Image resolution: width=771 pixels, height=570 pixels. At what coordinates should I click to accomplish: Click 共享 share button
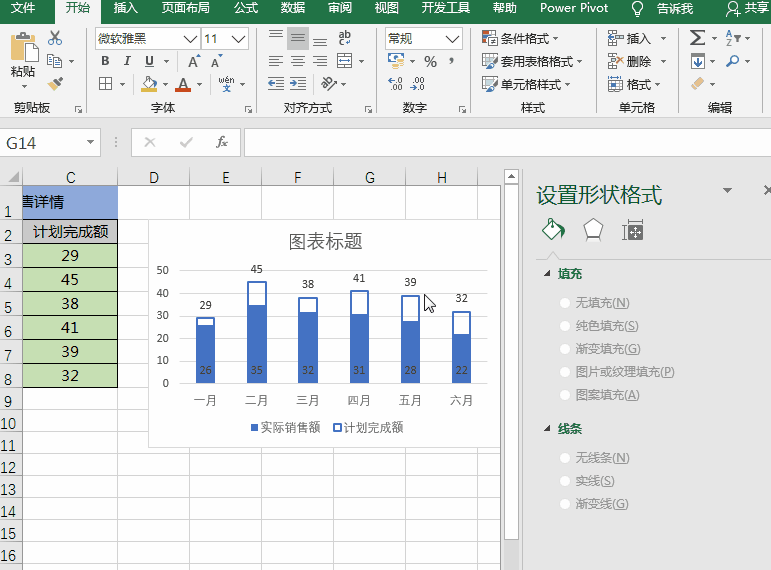[x=748, y=8]
